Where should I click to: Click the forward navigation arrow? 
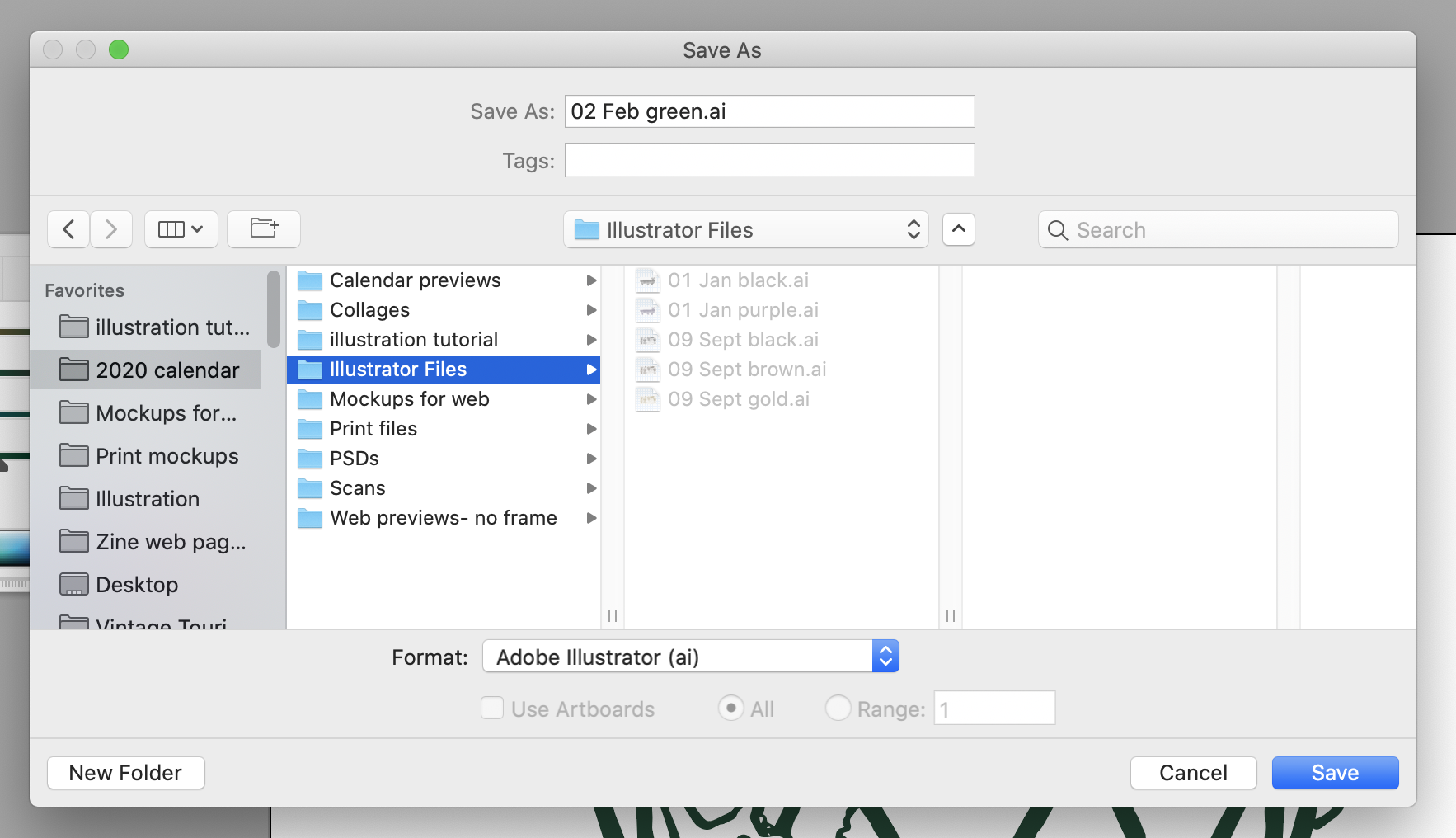point(111,229)
